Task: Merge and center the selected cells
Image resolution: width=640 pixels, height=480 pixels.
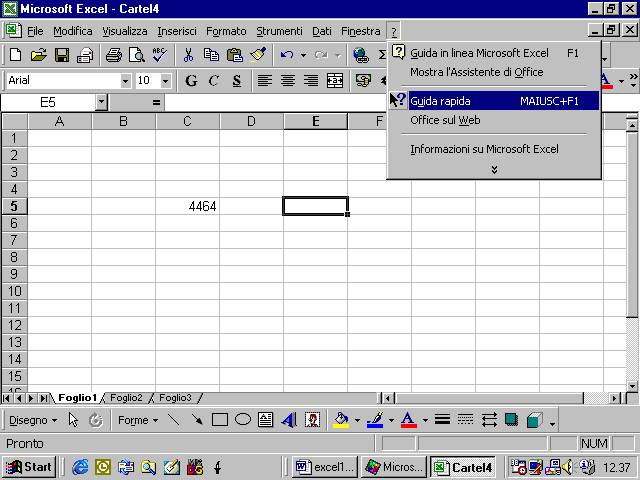Action: coord(335,80)
